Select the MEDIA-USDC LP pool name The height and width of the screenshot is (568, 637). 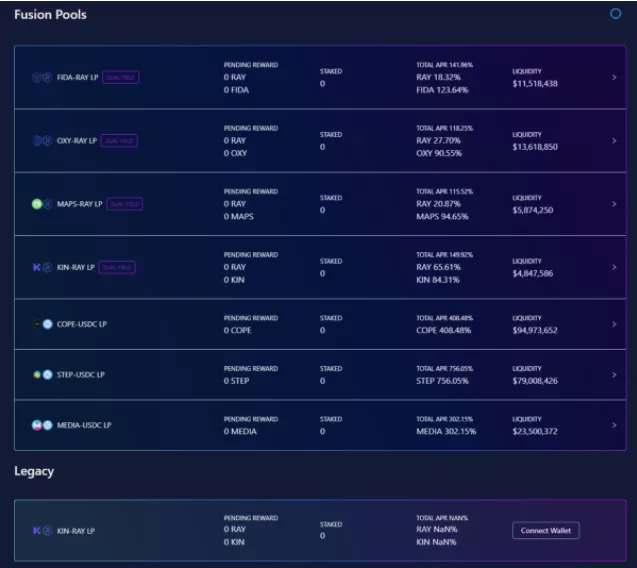[84, 425]
